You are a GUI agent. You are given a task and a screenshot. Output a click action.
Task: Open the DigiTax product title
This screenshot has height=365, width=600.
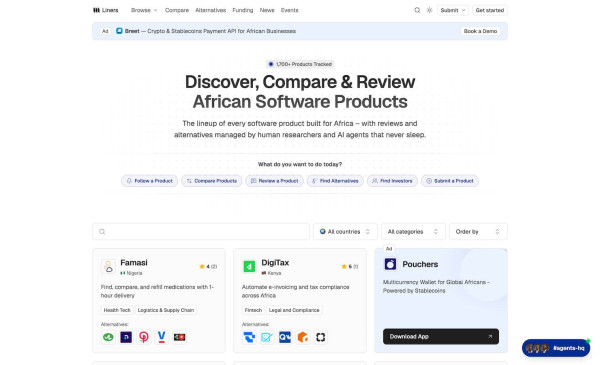coord(275,263)
